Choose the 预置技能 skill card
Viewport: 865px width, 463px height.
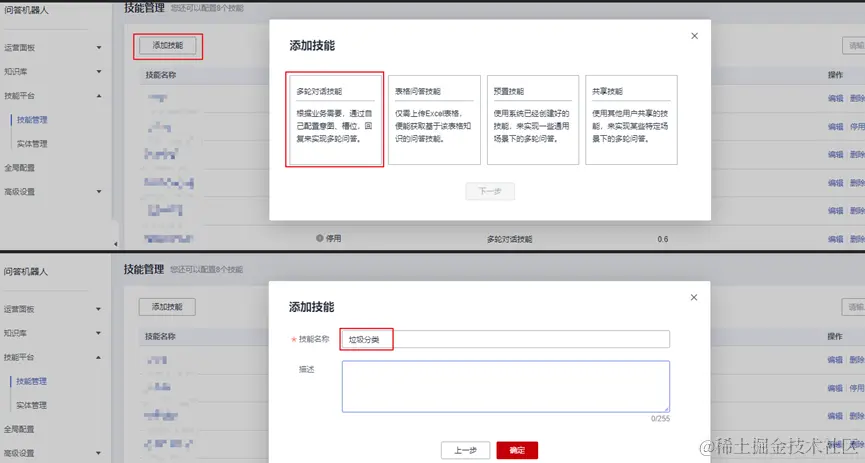(x=533, y=120)
